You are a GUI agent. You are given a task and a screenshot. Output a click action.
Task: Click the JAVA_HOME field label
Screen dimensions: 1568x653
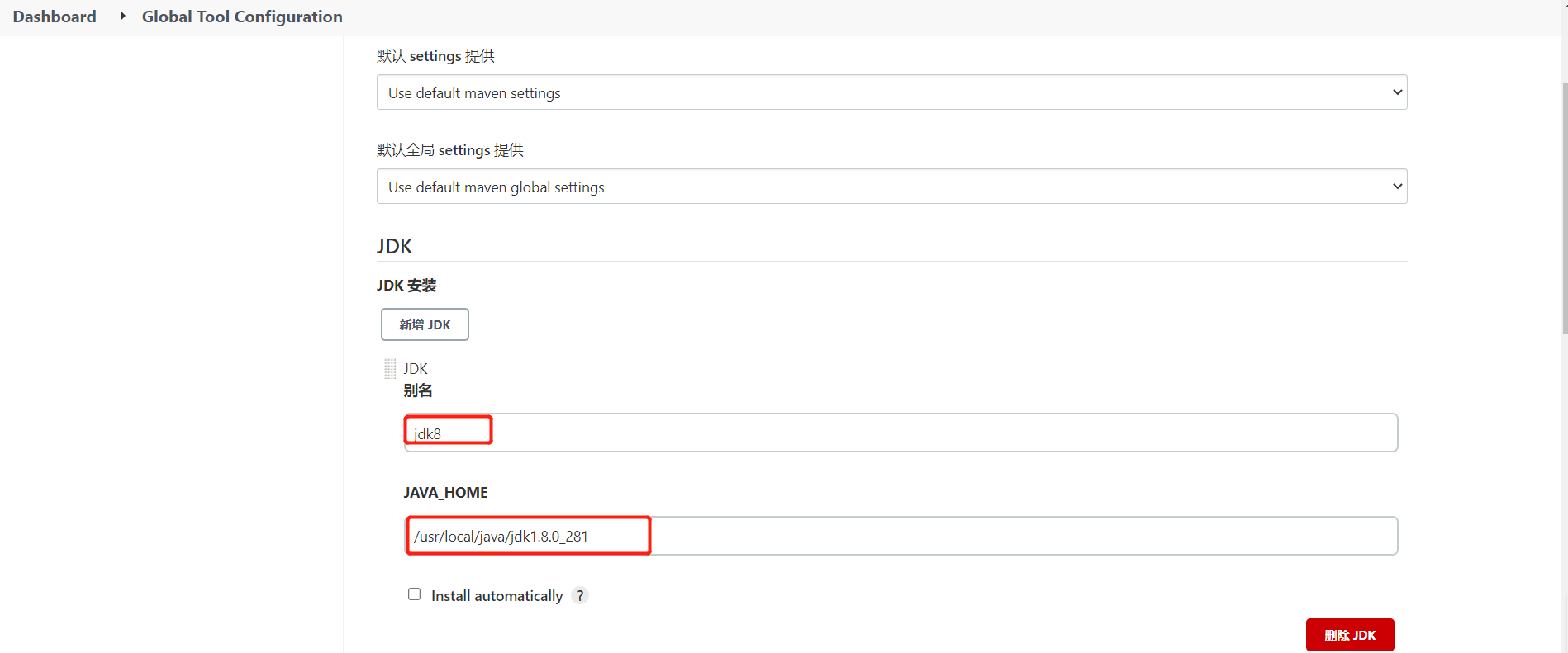445,493
